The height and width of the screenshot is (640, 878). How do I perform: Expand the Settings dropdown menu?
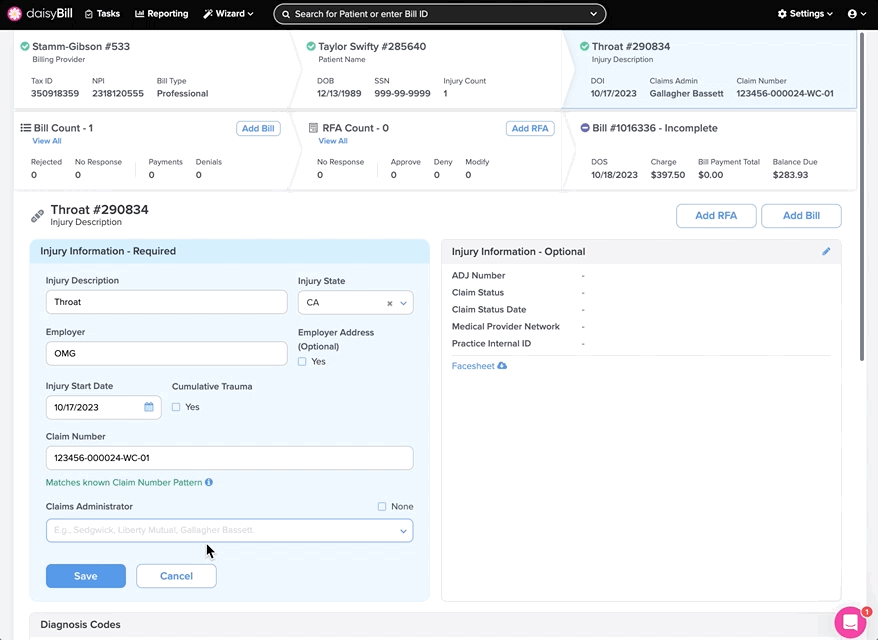pyautogui.click(x=805, y=14)
